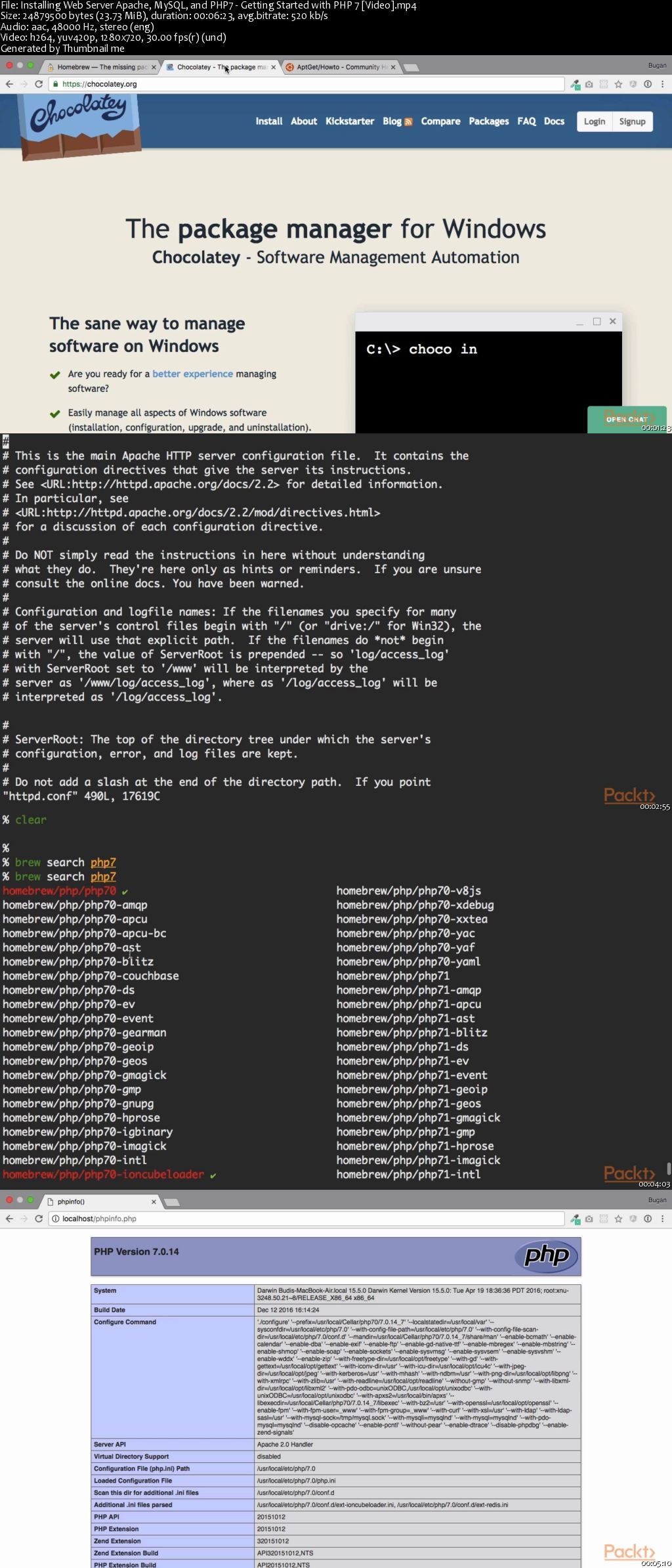Go back in the phpinfo browser window
672x1568 pixels.
click(x=9, y=1219)
